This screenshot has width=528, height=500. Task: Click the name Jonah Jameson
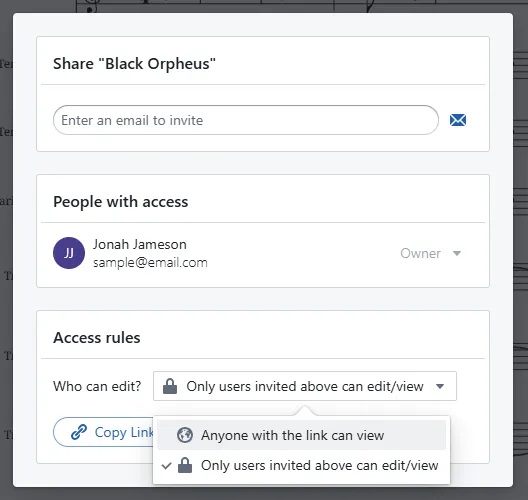pyautogui.click(x=140, y=244)
